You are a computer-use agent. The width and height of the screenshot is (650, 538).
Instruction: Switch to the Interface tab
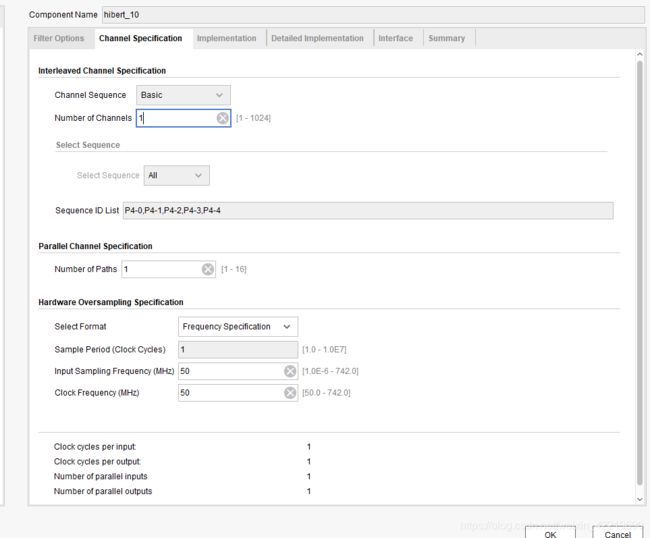tap(395, 38)
